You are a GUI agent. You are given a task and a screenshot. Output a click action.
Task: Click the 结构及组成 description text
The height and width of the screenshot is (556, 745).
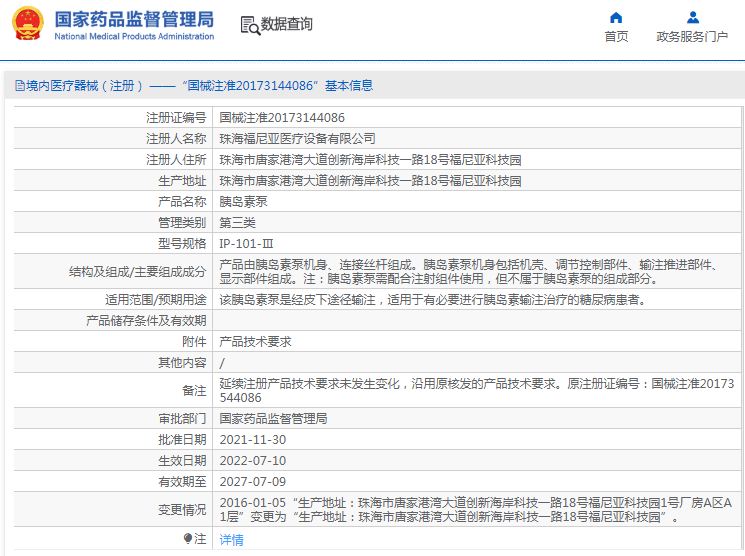(470, 271)
